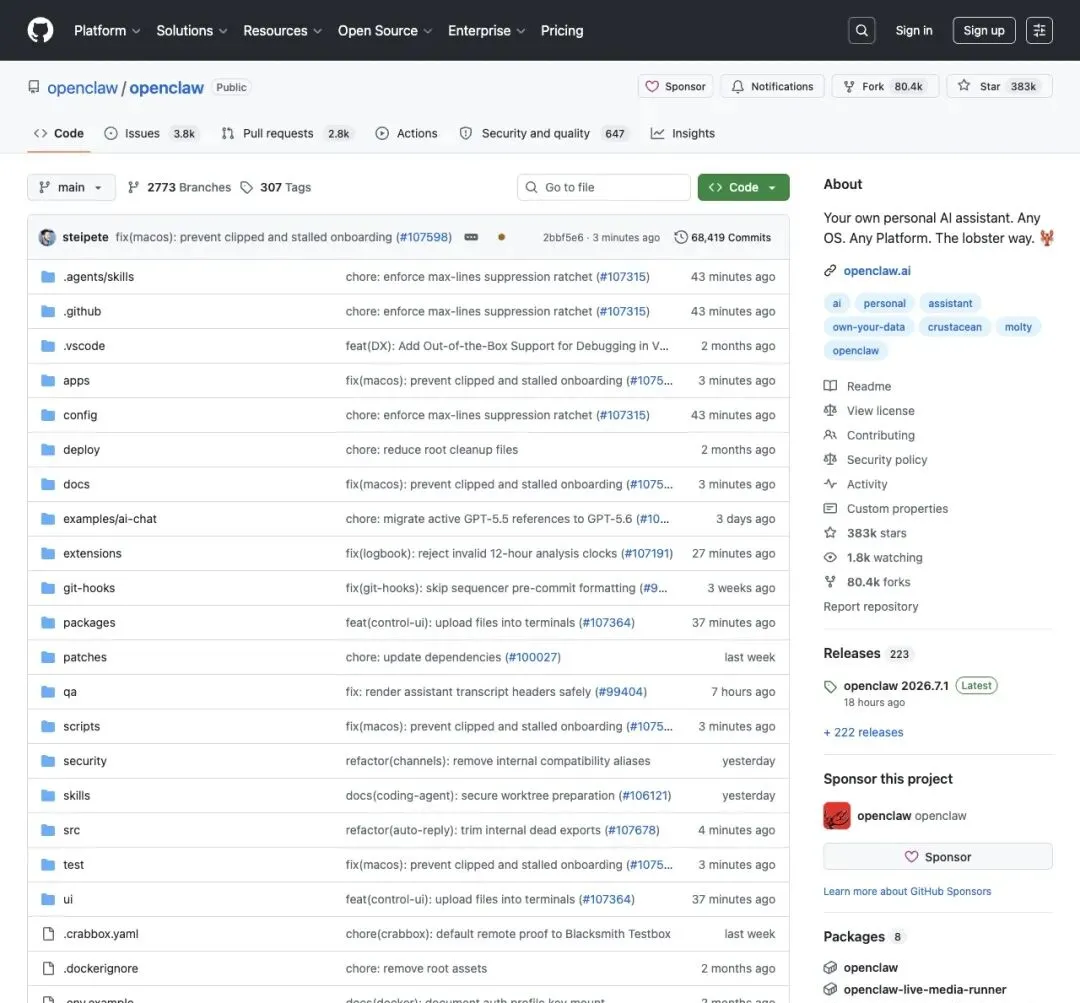Viewport: 1080px width, 1003px height.
Task: Click steipete's avatar thumbnail
Action: [x=47, y=237]
